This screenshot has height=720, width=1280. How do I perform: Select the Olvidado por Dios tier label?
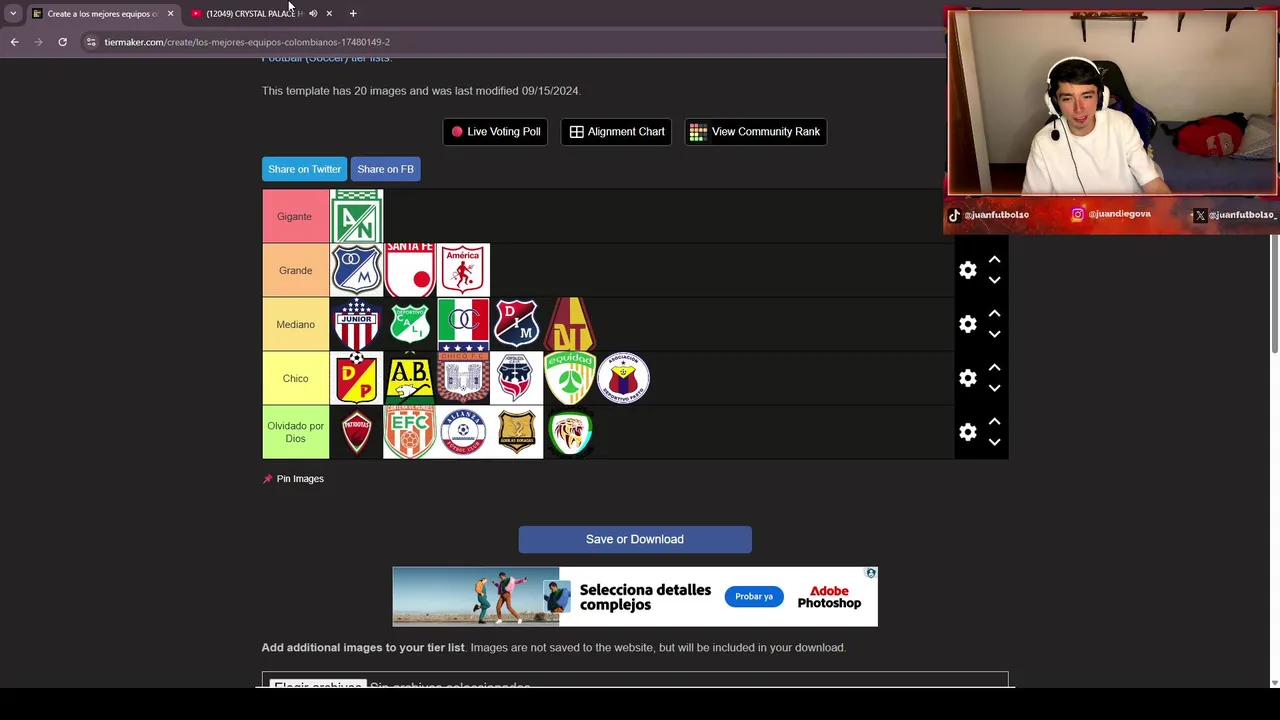(x=295, y=432)
